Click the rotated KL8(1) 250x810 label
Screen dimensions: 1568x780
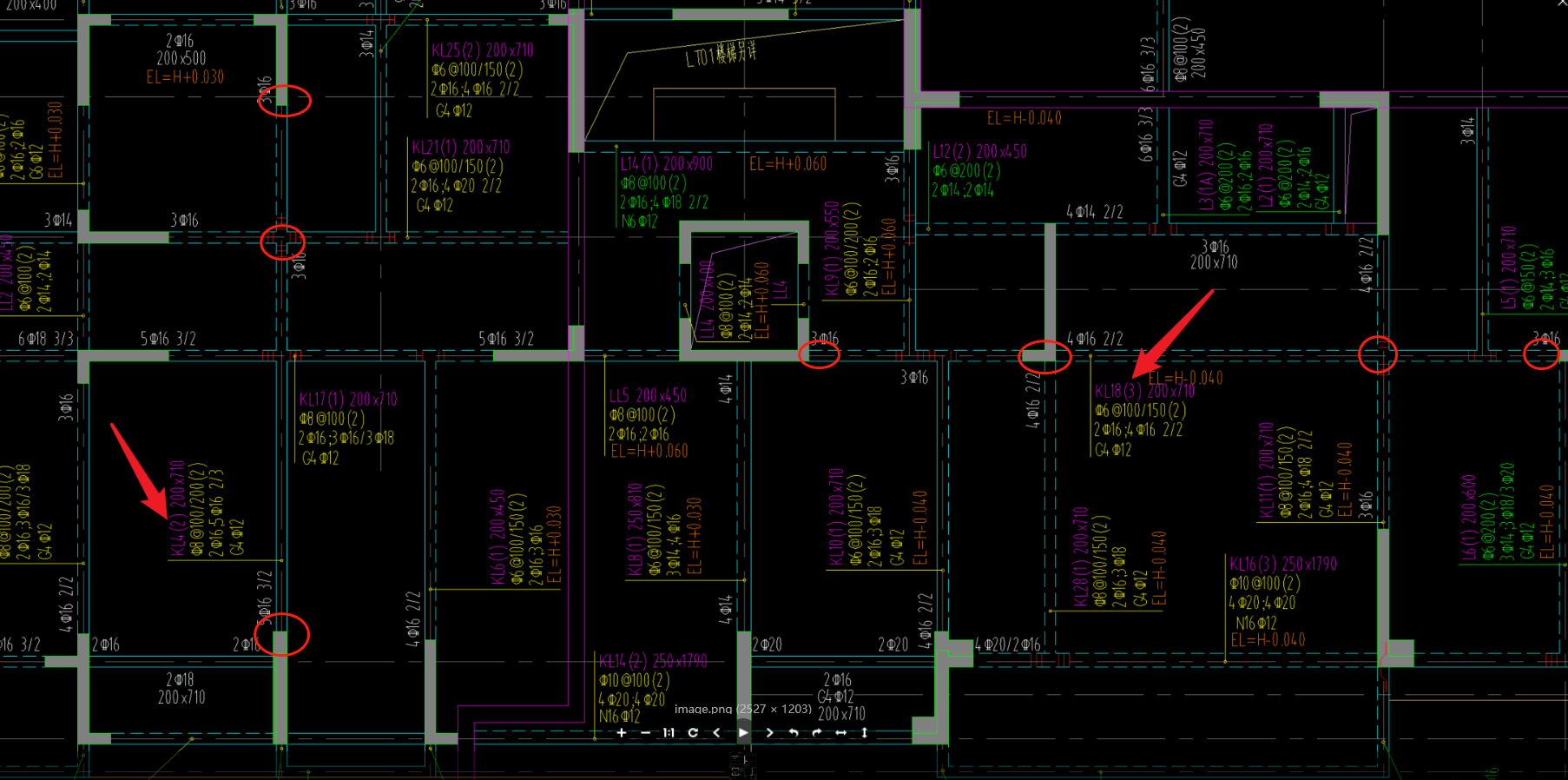(635, 530)
